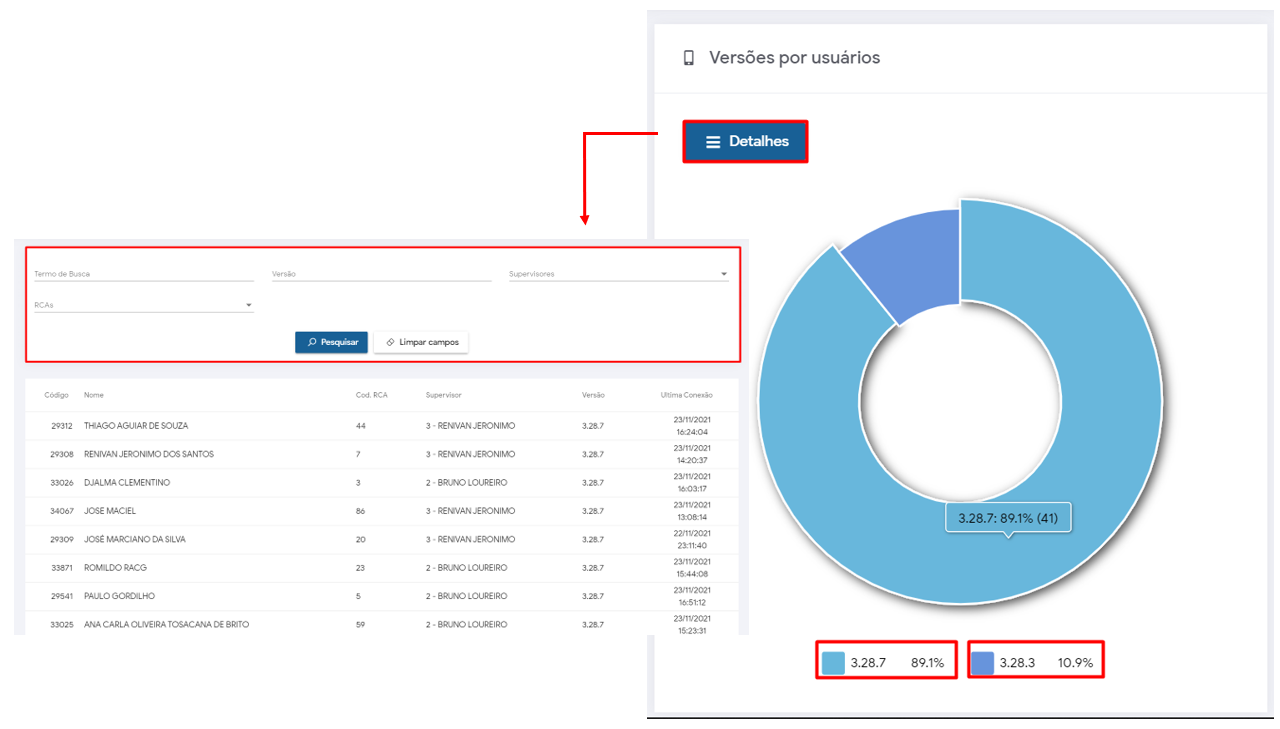Click the hamburger icon in Detalhes button
This screenshot has height=729, width=1280.
click(713, 142)
